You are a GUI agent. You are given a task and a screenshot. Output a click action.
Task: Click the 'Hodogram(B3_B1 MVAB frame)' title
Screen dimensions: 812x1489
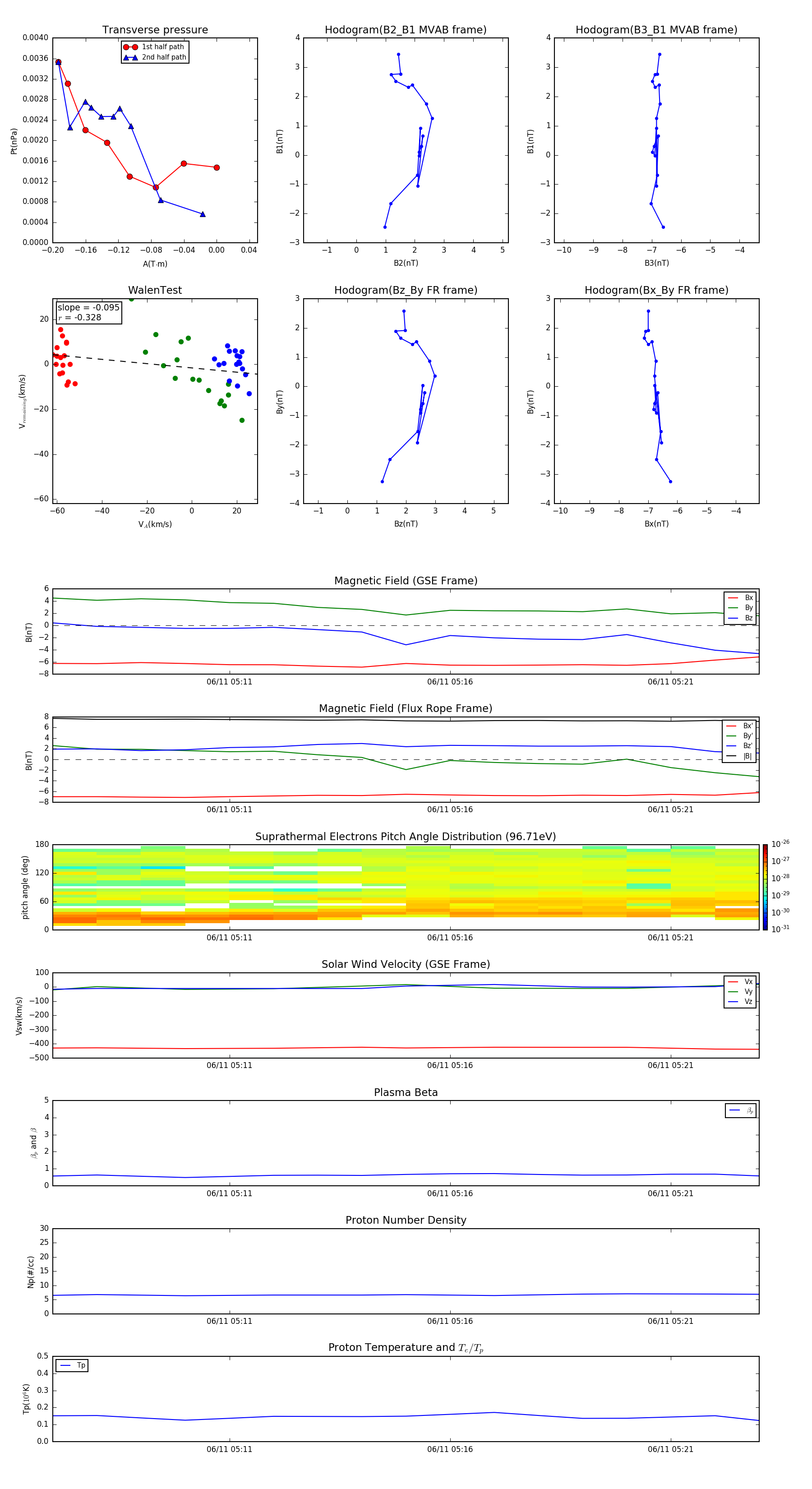pyautogui.click(x=656, y=30)
